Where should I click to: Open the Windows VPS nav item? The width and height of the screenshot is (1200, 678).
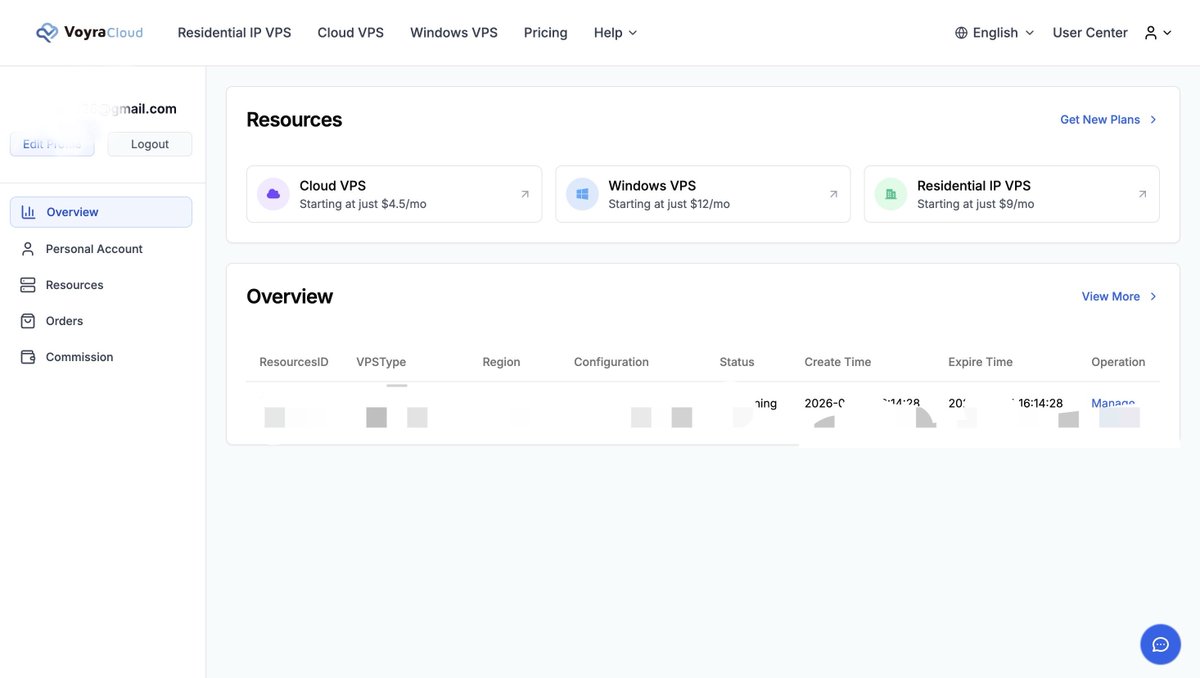coord(454,32)
